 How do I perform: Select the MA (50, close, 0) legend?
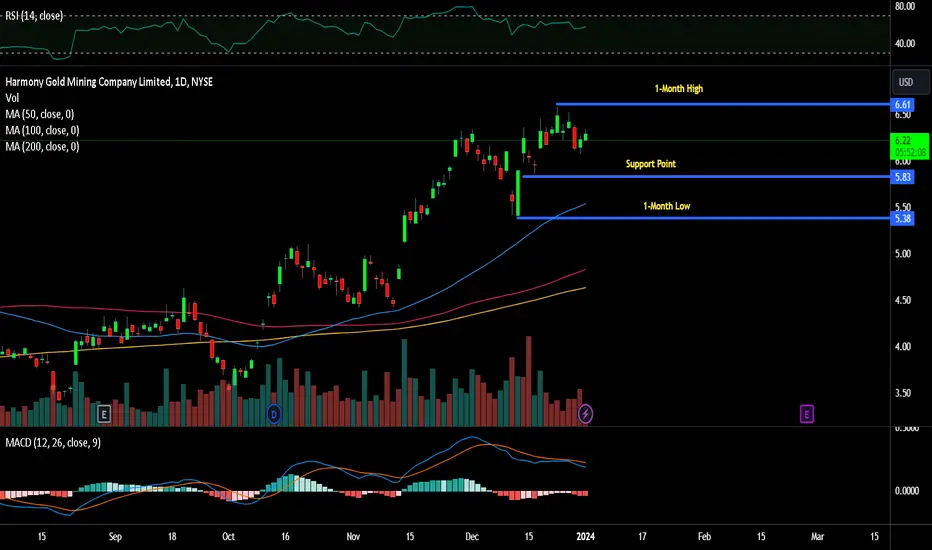pyautogui.click(x=39, y=114)
